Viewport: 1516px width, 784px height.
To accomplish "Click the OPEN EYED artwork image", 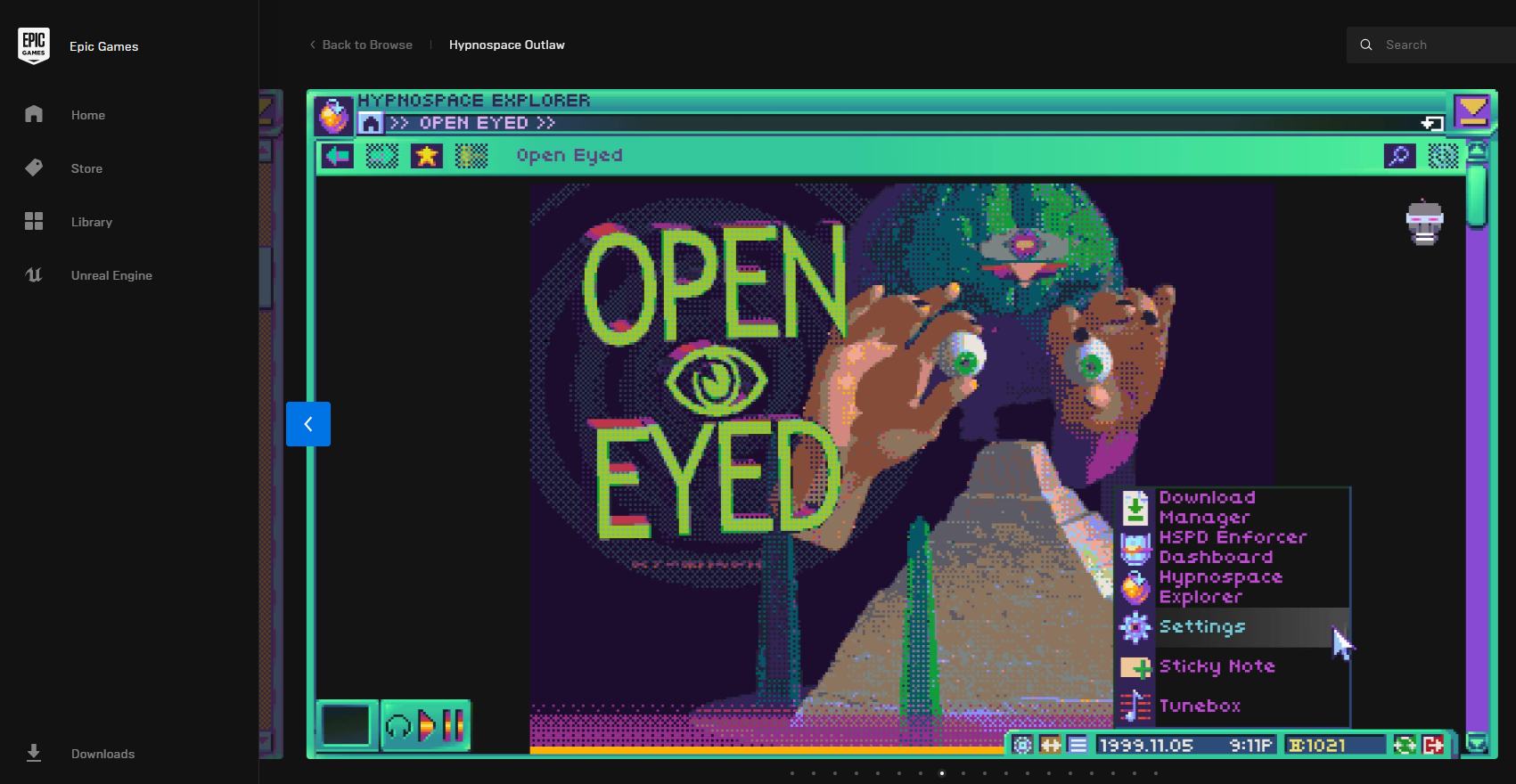I will coord(902,468).
